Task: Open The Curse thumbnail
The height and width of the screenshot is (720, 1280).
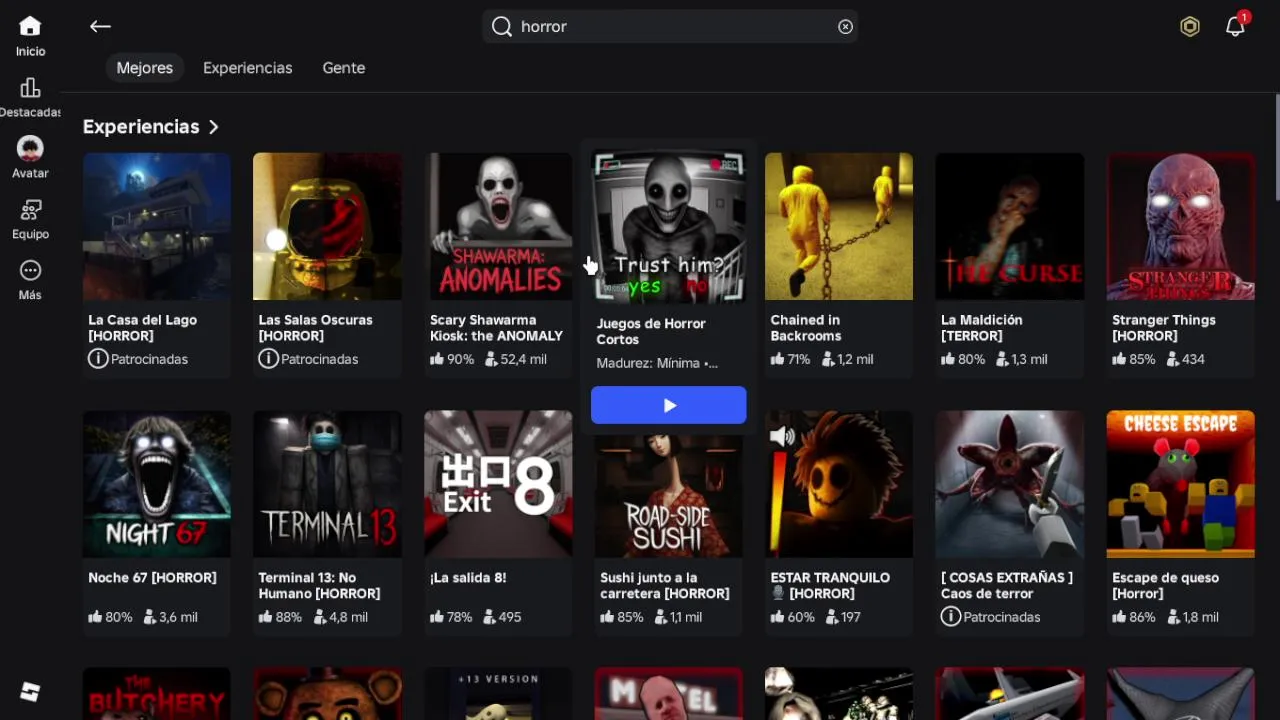Action: click(x=1009, y=226)
